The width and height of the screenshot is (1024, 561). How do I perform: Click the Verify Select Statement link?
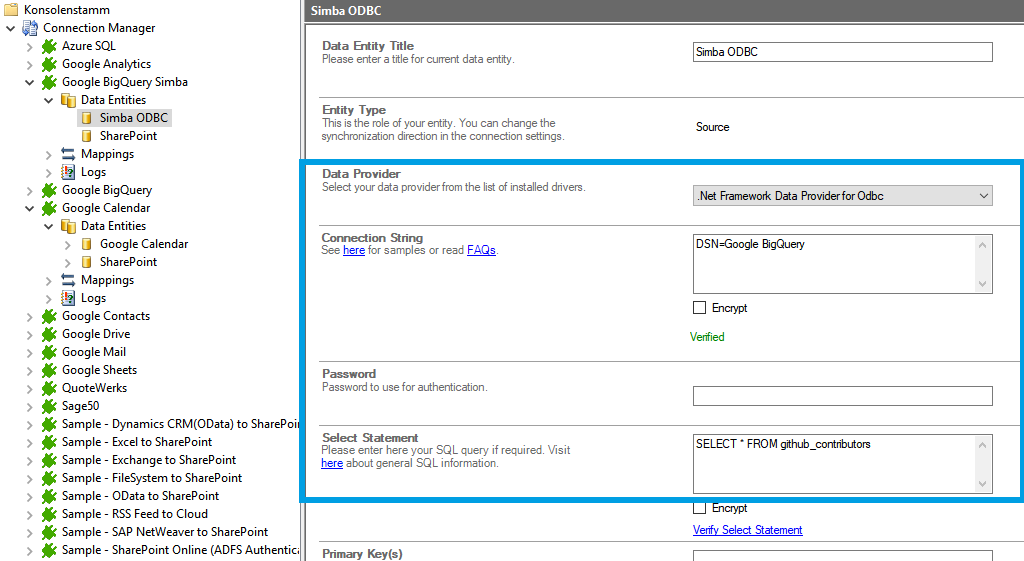(x=747, y=530)
